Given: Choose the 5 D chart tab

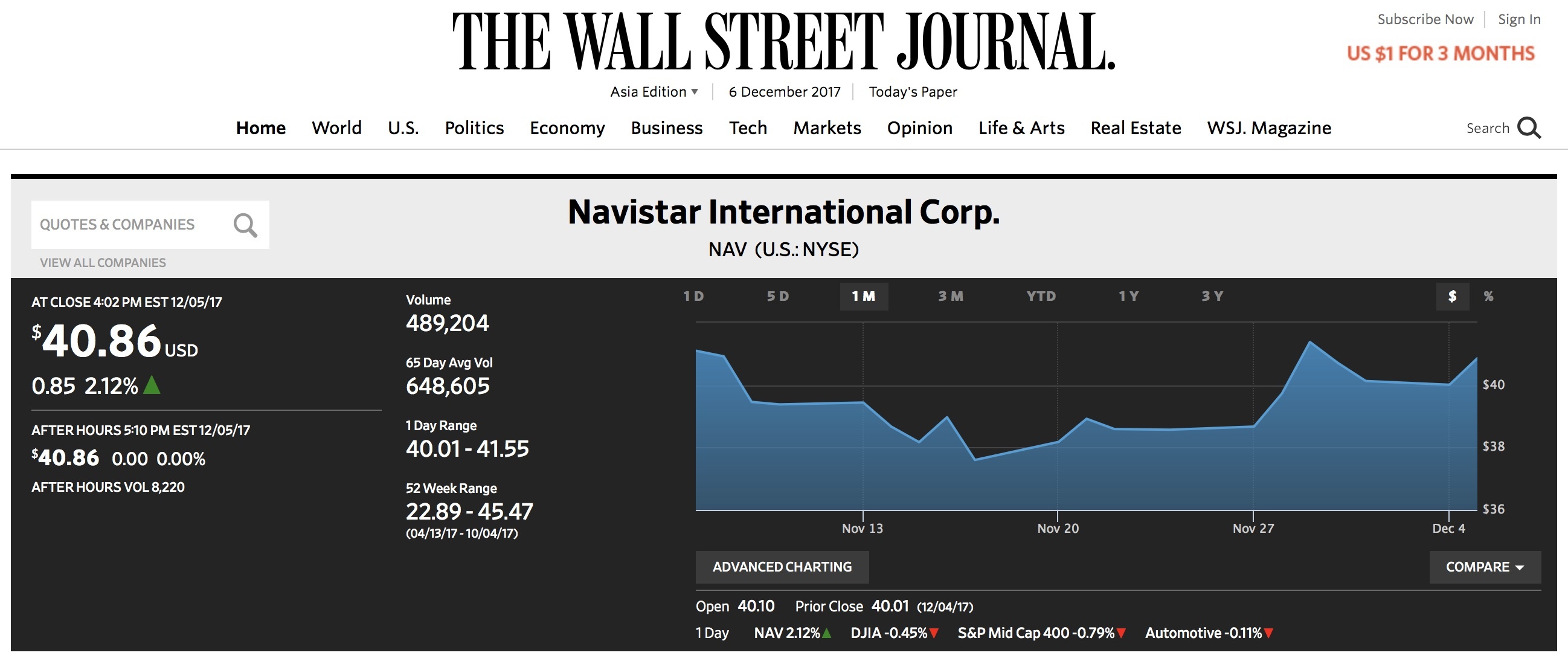Looking at the screenshot, I should [x=777, y=297].
